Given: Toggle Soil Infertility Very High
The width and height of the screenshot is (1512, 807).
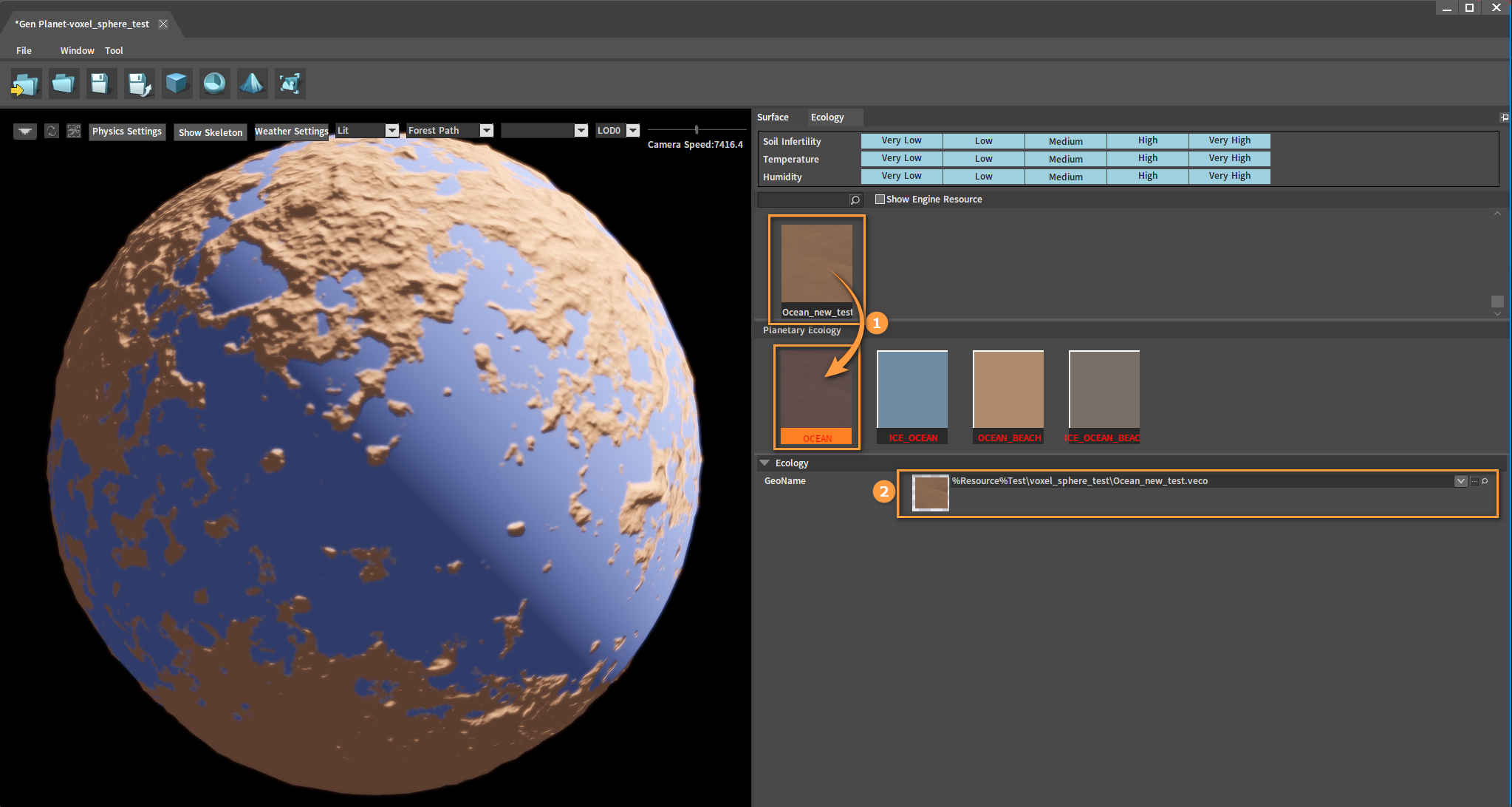Looking at the screenshot, I should click(x=1229, y=140).
